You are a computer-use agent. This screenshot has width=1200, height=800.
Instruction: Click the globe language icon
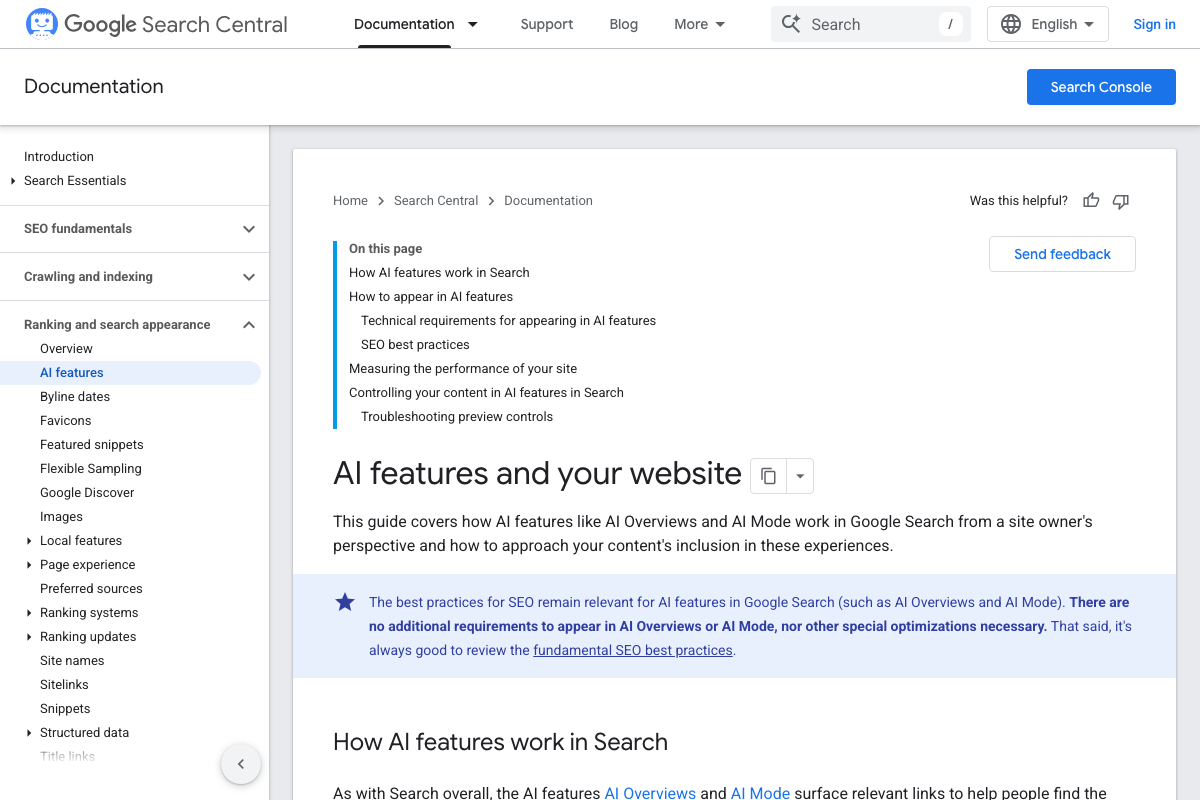coord(1011,24)
